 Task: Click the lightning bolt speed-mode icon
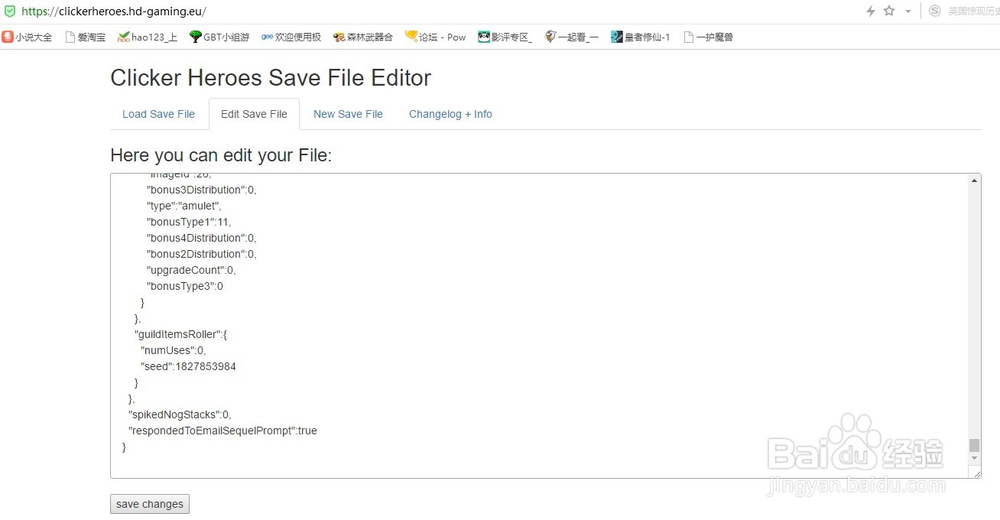(871, 11)
